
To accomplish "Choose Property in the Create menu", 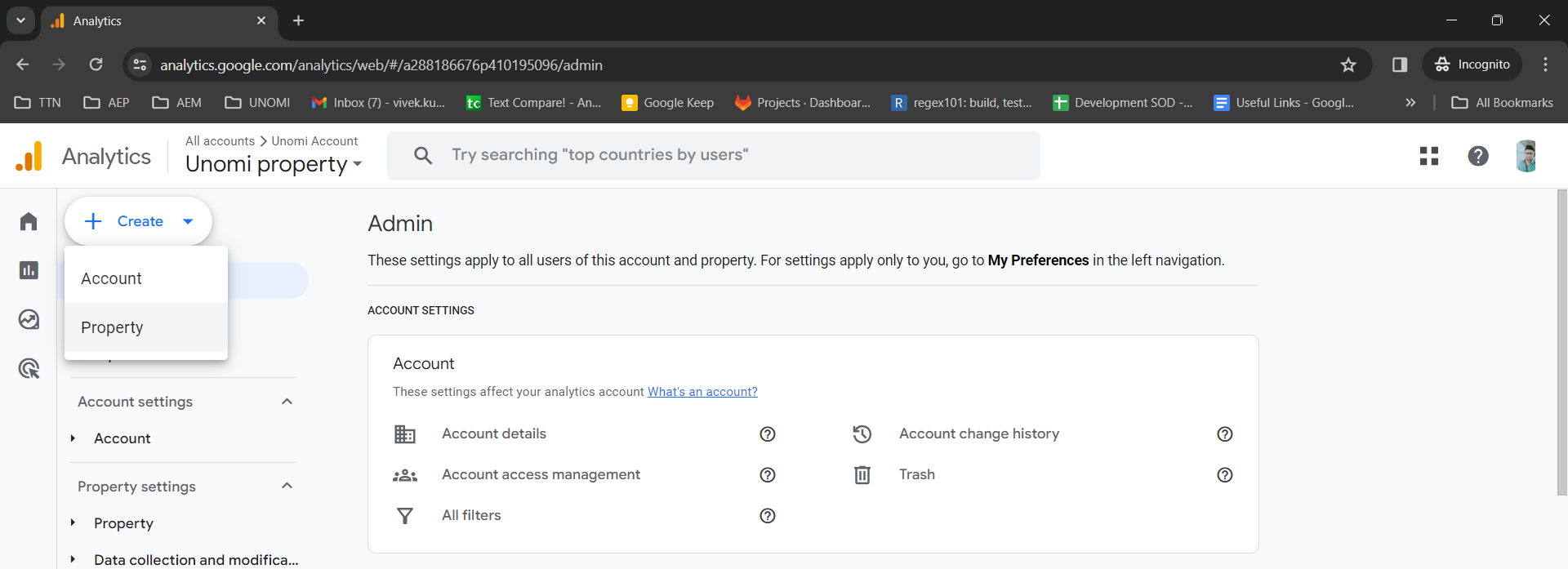I will (146, 327).
